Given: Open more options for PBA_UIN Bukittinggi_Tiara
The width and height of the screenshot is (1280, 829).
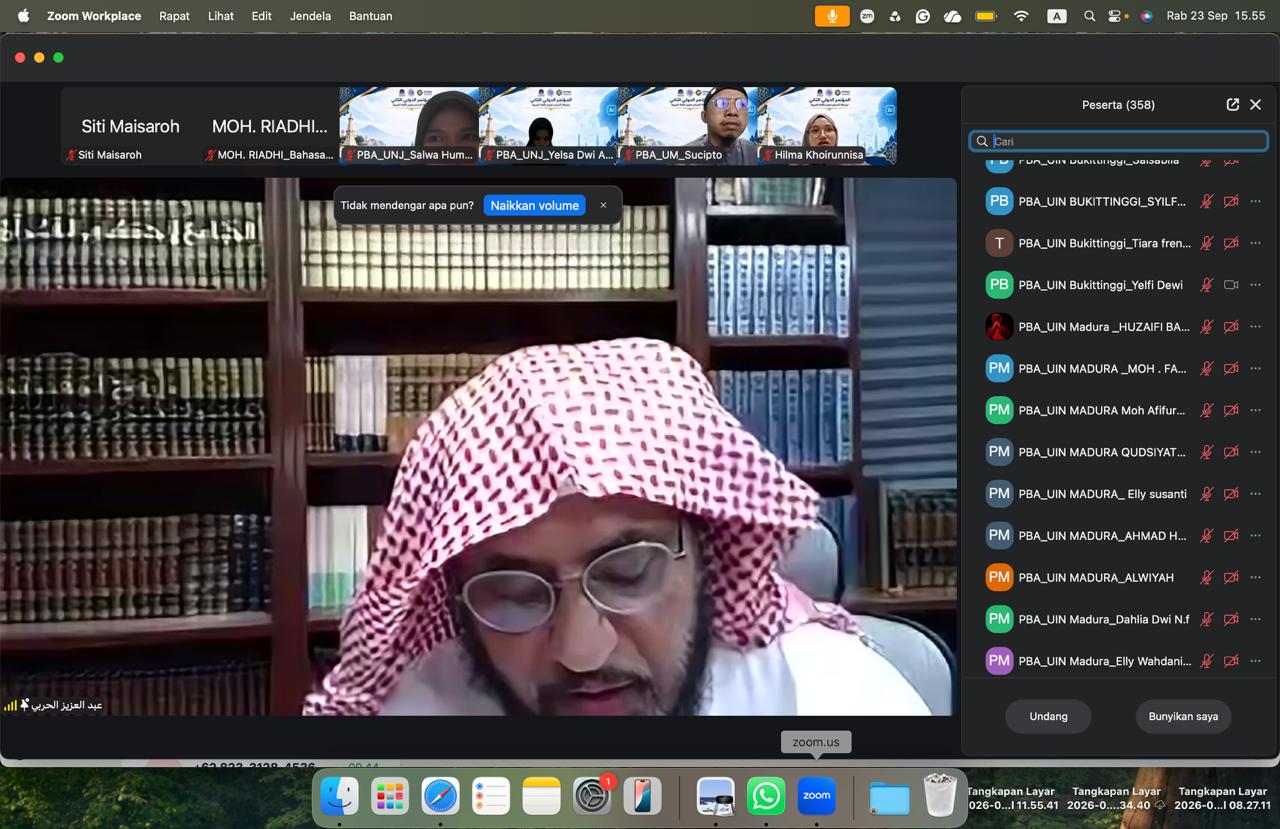Looking at the screenshot, I should point(1256,243).
